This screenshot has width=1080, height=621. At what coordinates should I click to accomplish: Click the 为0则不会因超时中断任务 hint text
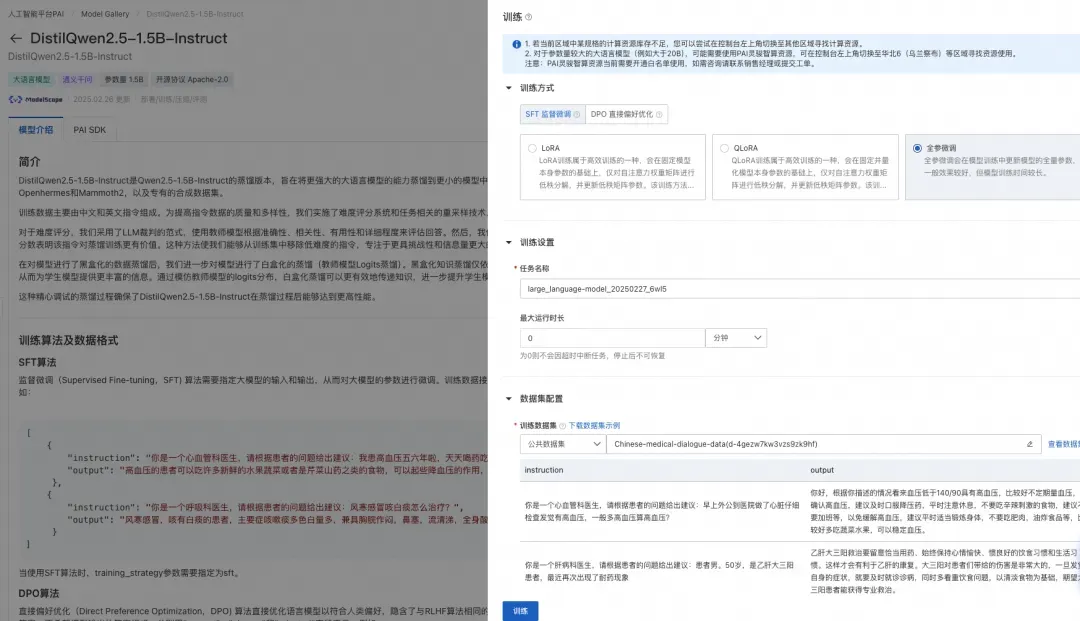coord(592,356)
